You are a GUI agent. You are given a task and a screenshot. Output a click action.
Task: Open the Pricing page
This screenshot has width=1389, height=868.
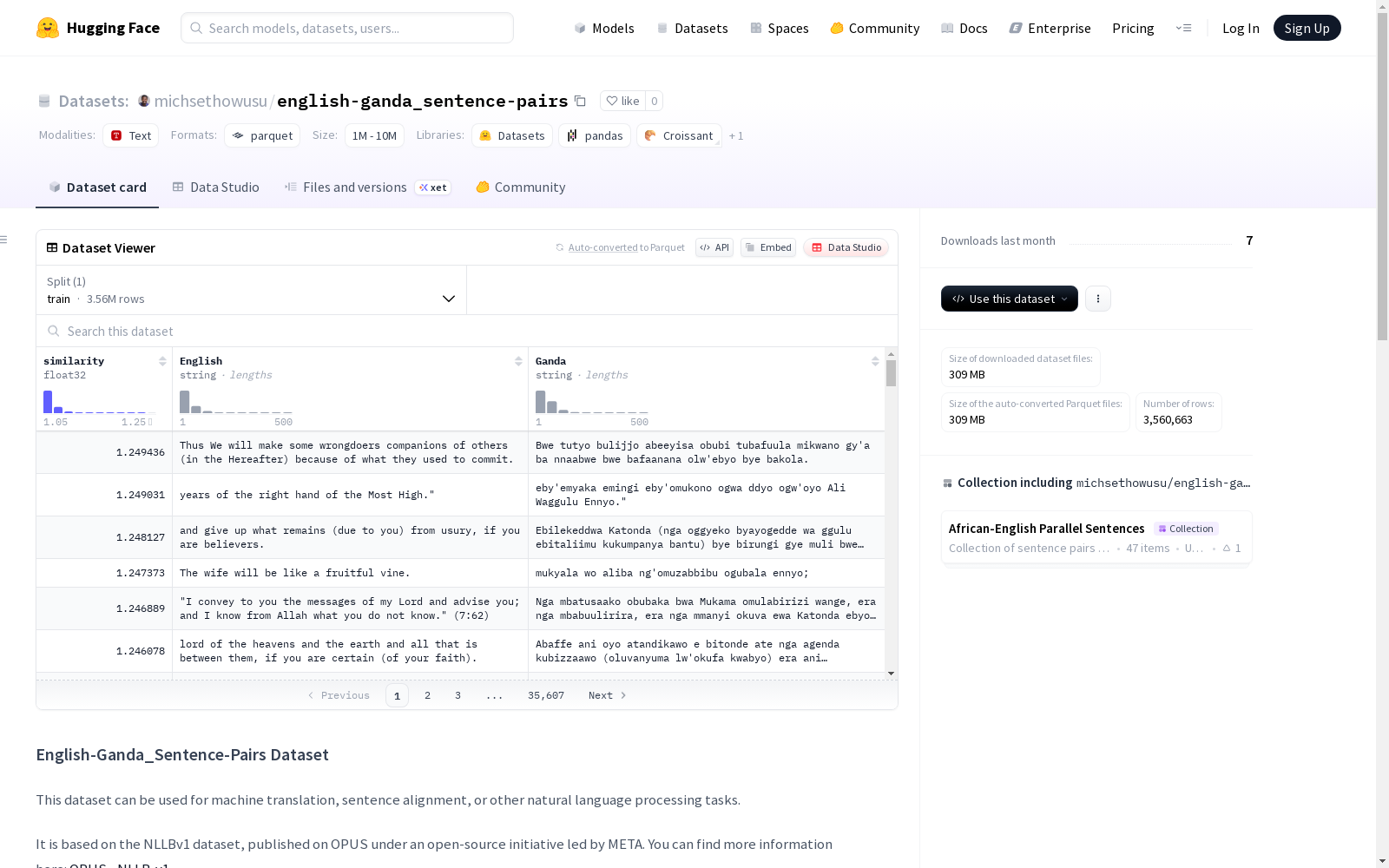1133,28
